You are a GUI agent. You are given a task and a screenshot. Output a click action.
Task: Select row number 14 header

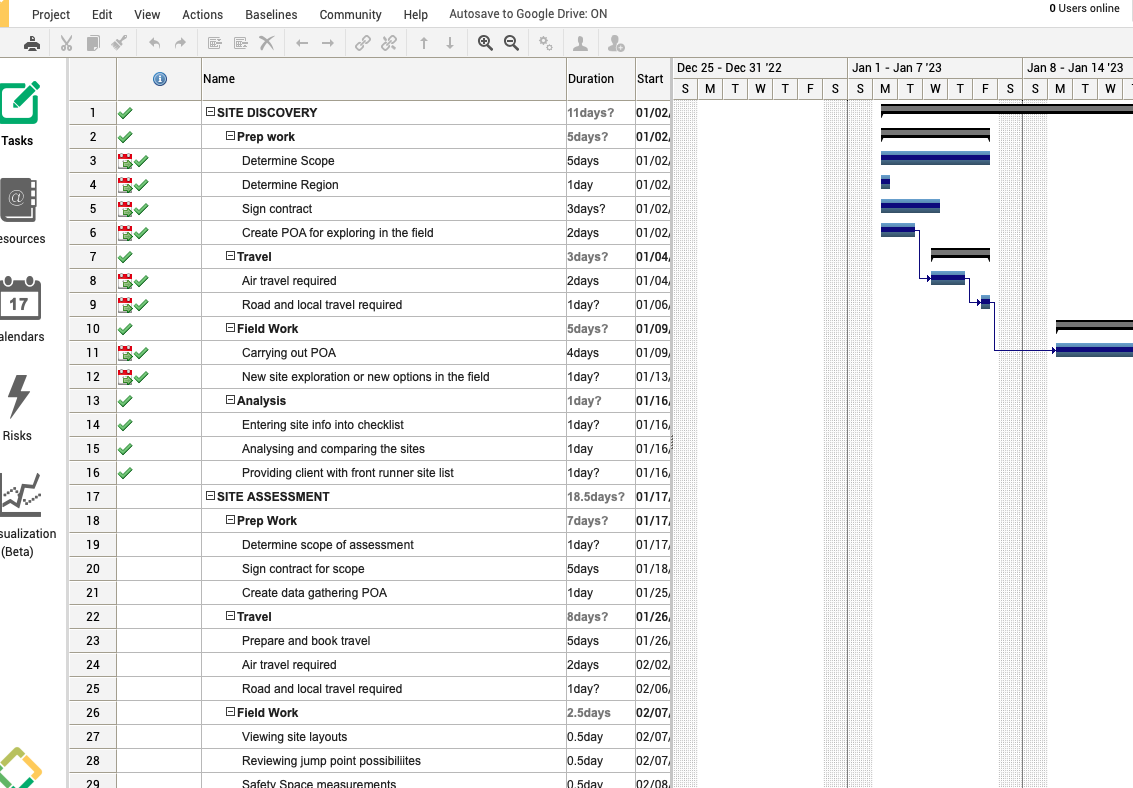coord(92,425)
